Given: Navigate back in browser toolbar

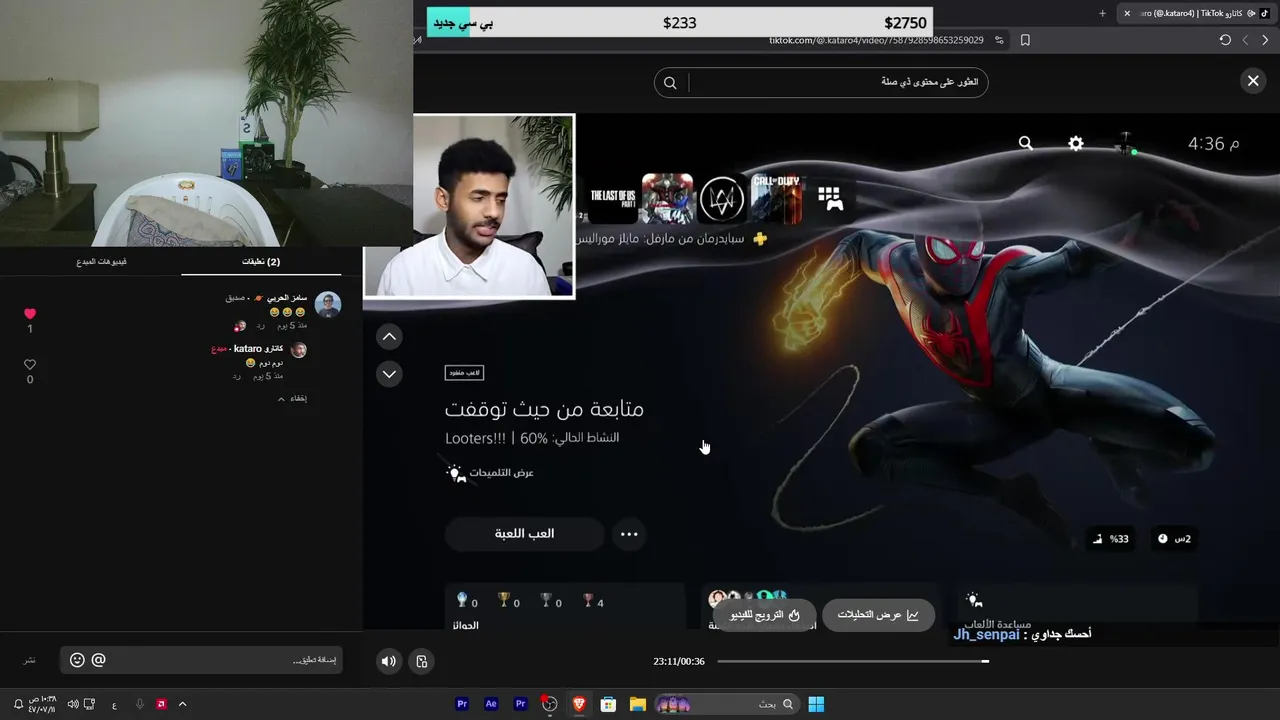Looking at the screenshot, I should pyautogui.click(x=1266, y=40).
